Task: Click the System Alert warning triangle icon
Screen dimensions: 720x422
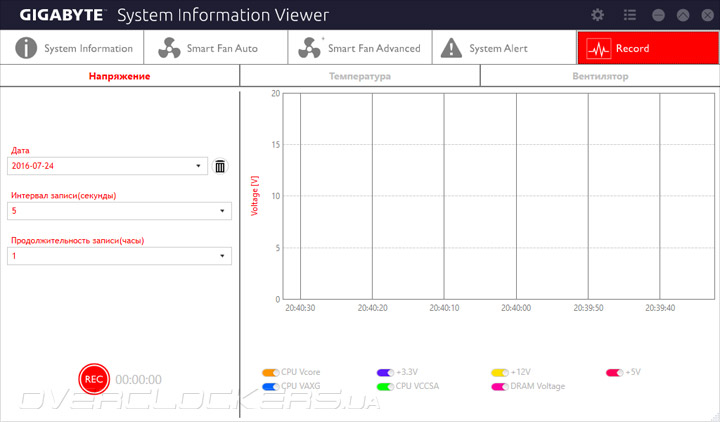Action: pyautogui.click(x=451, y=48)
